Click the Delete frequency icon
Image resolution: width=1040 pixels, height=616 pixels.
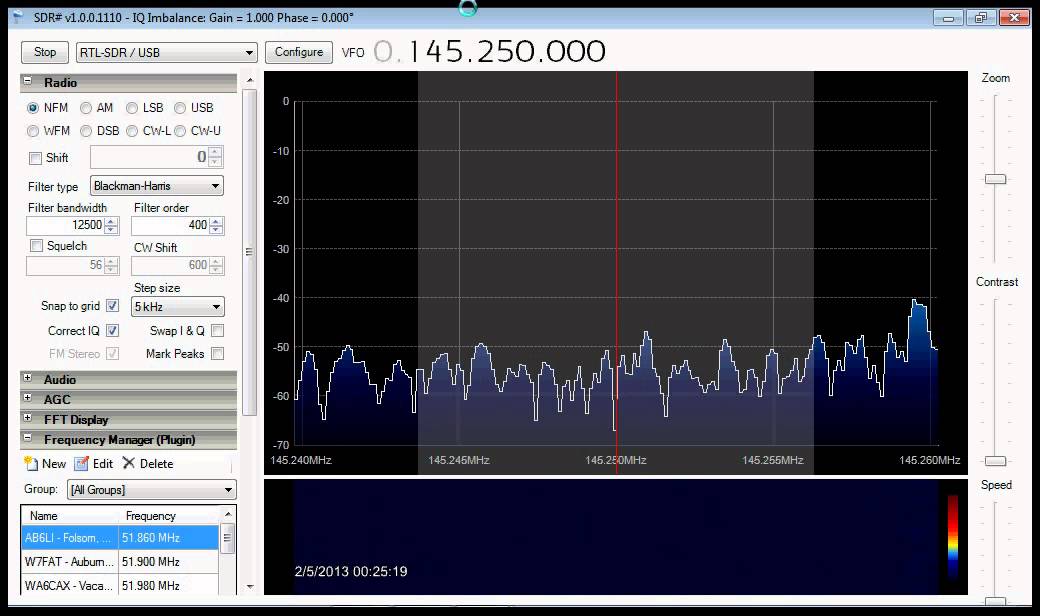pos(129,463)
